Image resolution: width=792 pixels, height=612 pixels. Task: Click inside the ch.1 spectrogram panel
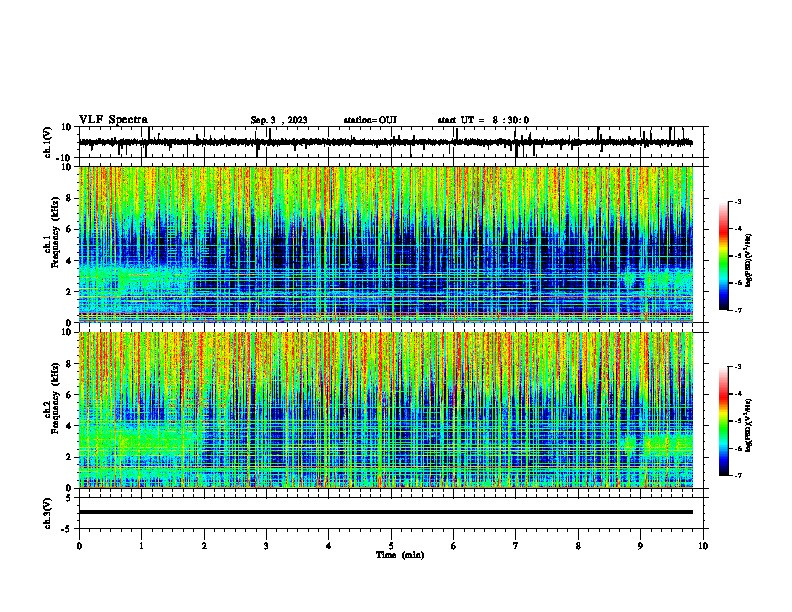(386, 244)
